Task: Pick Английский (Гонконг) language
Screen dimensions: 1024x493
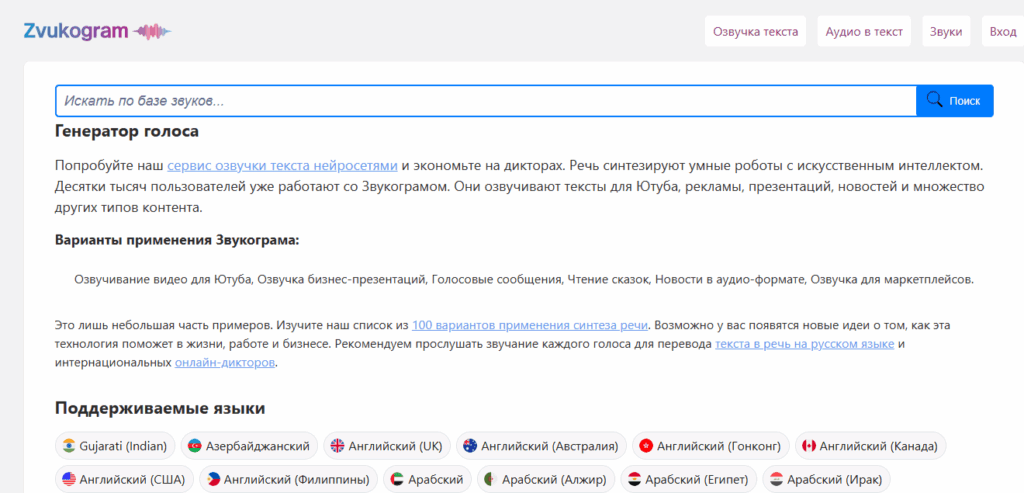Action: 711,446
